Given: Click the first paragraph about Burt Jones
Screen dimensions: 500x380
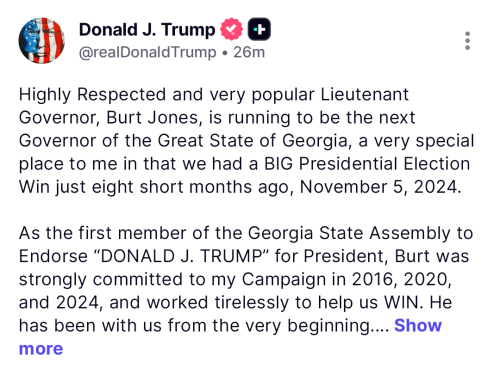Looking at the screenshot, I should tap(246, 141).
